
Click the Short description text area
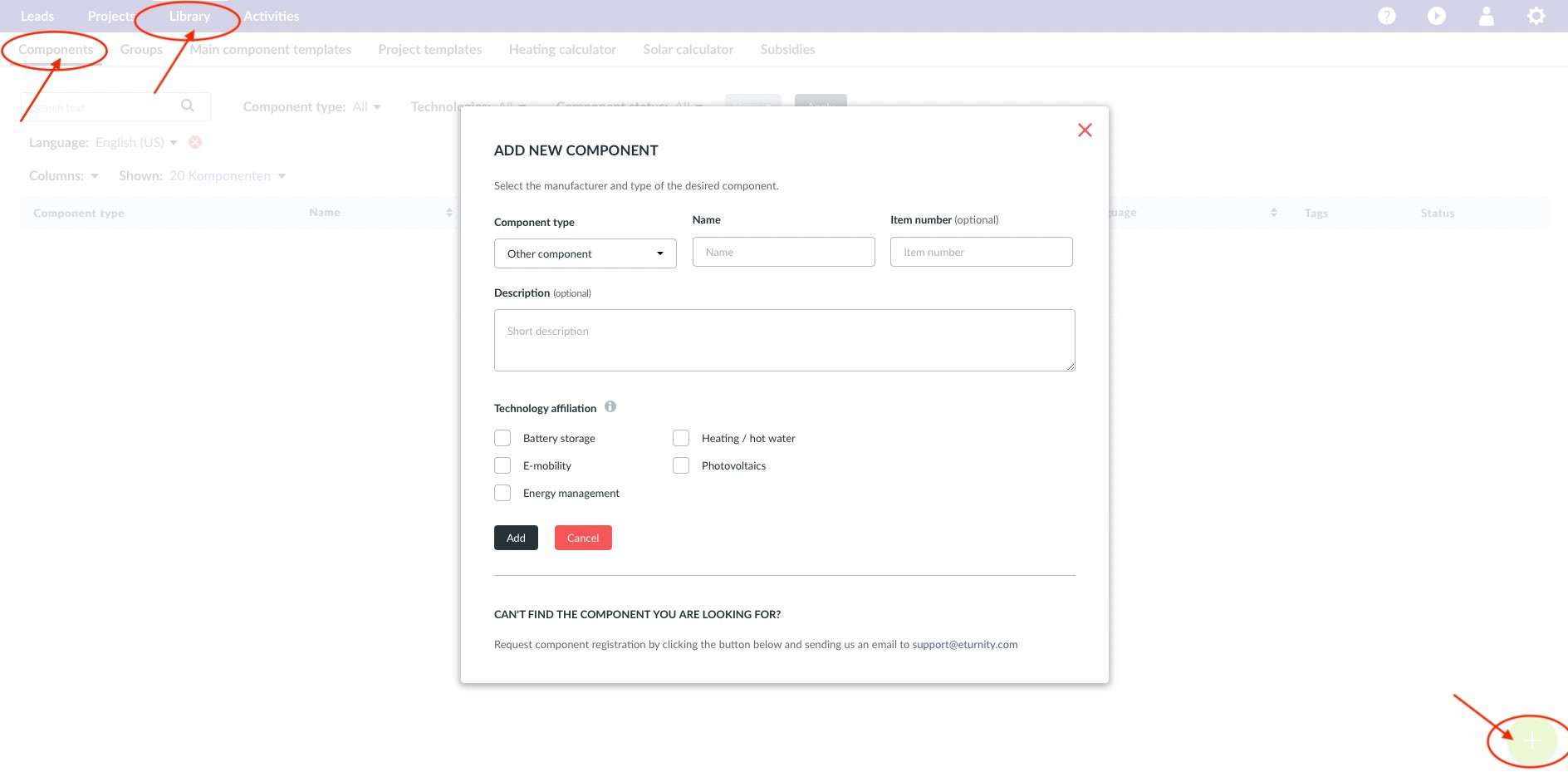click(x=784, y=340)
